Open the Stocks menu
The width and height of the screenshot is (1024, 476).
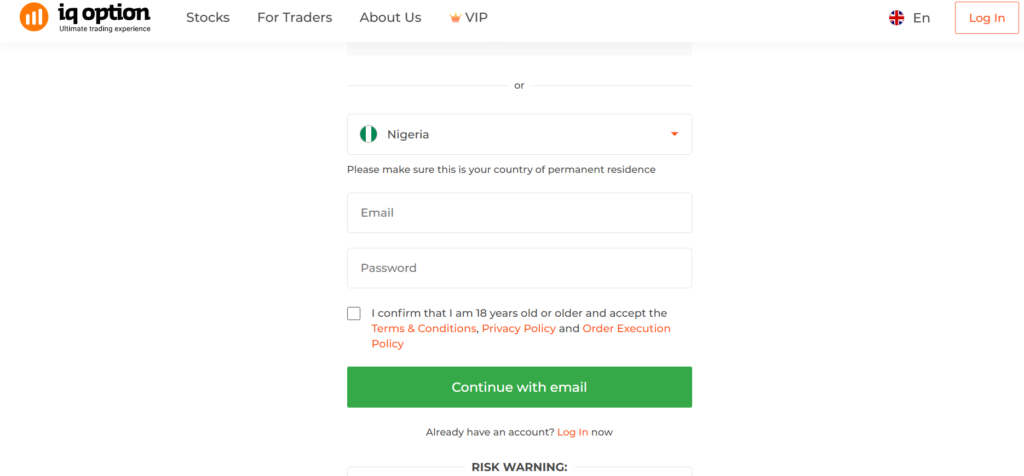(x=208, y=18)
